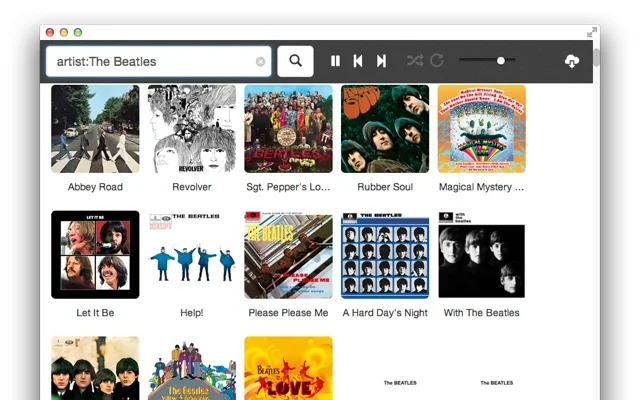Click the Let It Be title
The width and height of the screenshot is (640, 400).
(x=95, y=313)
